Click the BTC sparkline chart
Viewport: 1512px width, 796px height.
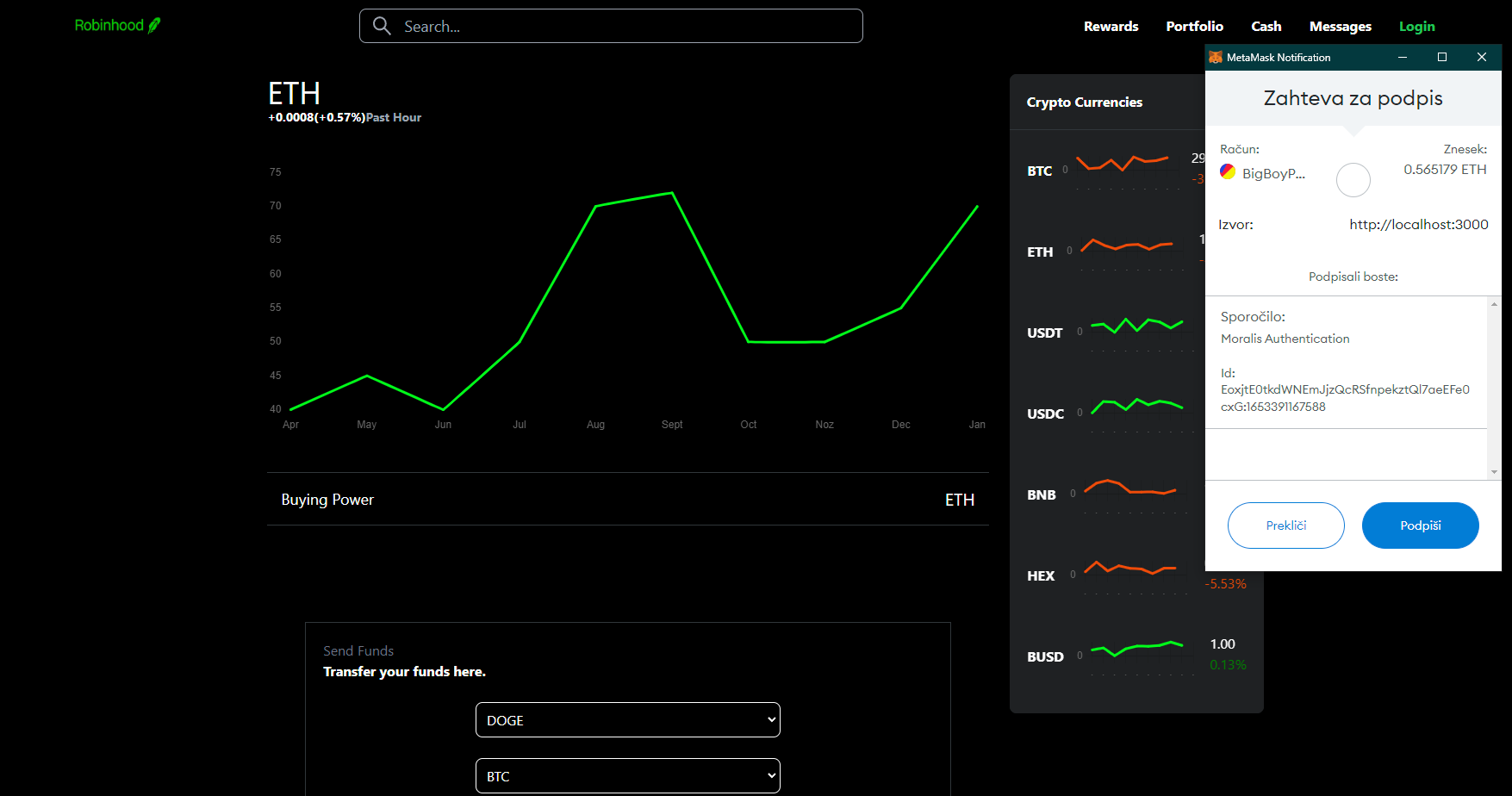tap(1123, 163)
